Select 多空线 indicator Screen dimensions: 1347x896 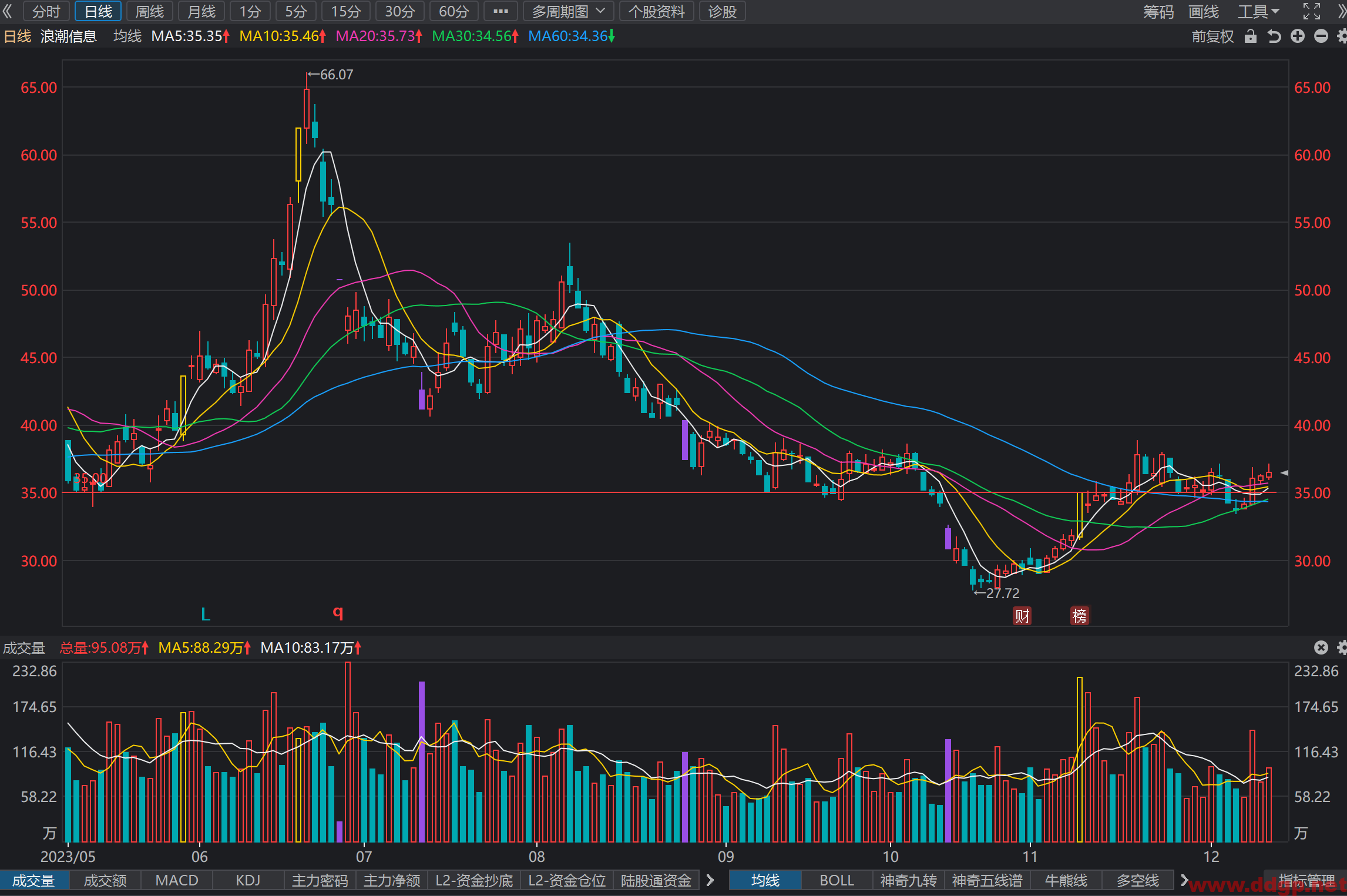pos(1138,880)
